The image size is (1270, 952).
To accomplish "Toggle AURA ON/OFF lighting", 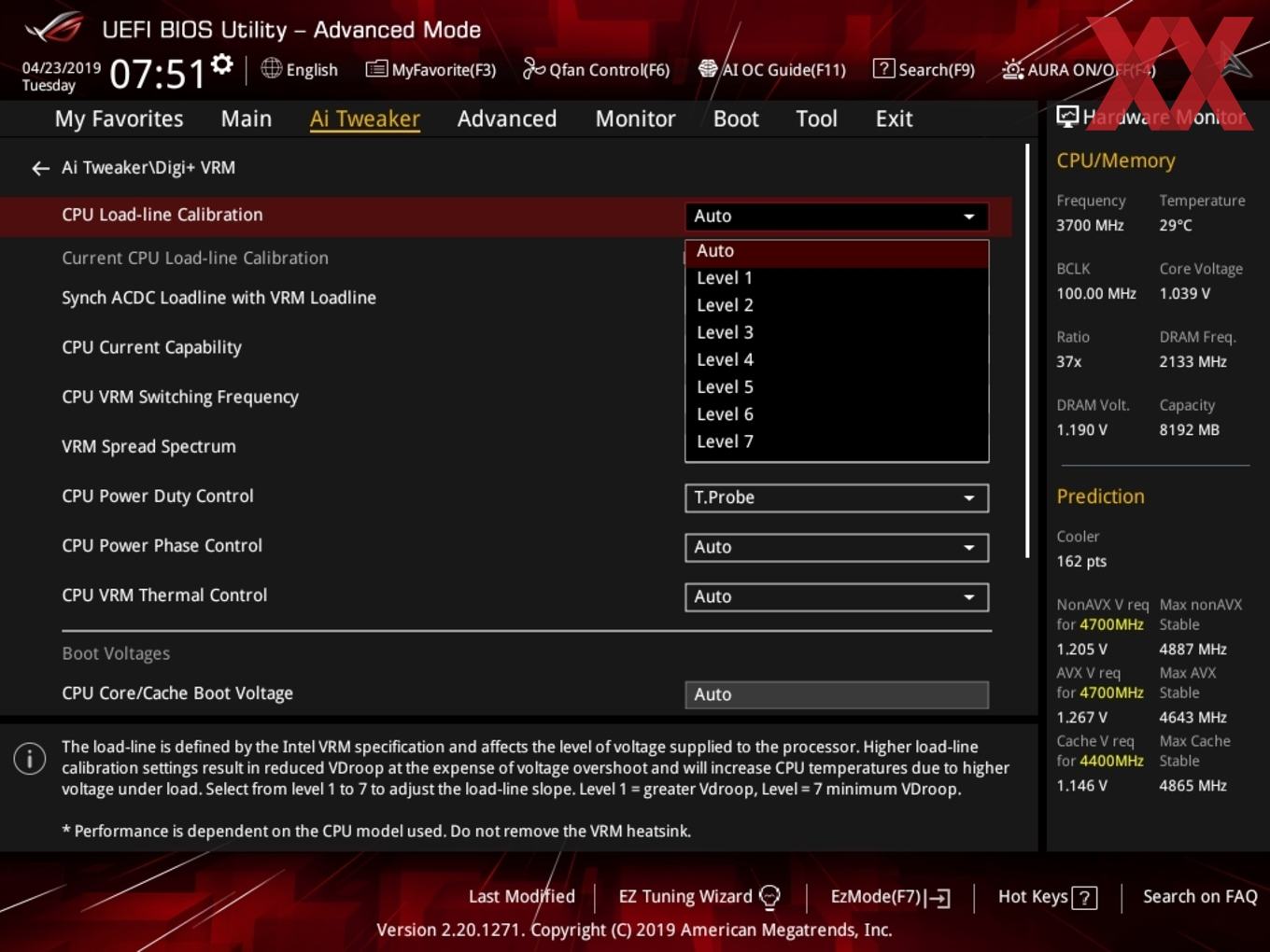I will [1079, 70].
